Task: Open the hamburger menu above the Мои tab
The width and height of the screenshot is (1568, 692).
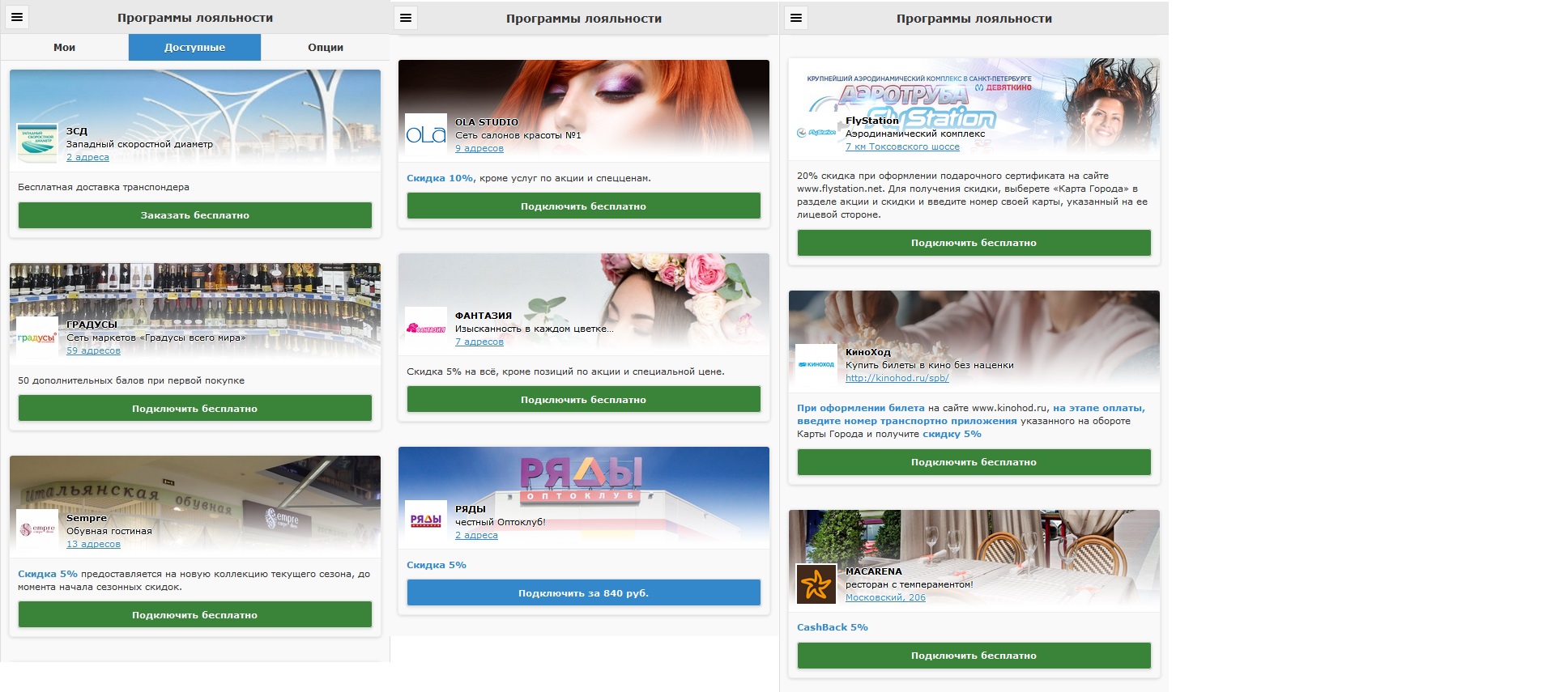Action: (x=16, y=17)
